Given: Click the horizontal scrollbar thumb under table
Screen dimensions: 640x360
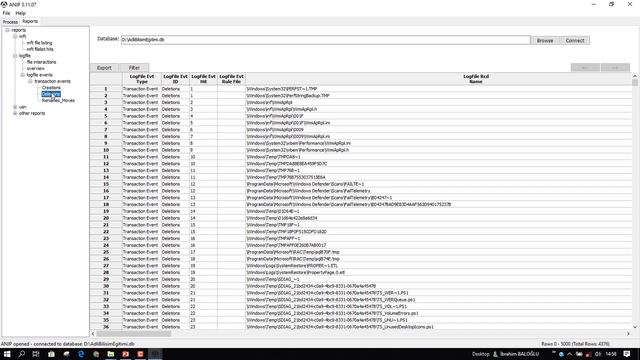Looking at the screenshot, I should click(x=133, y=333).
